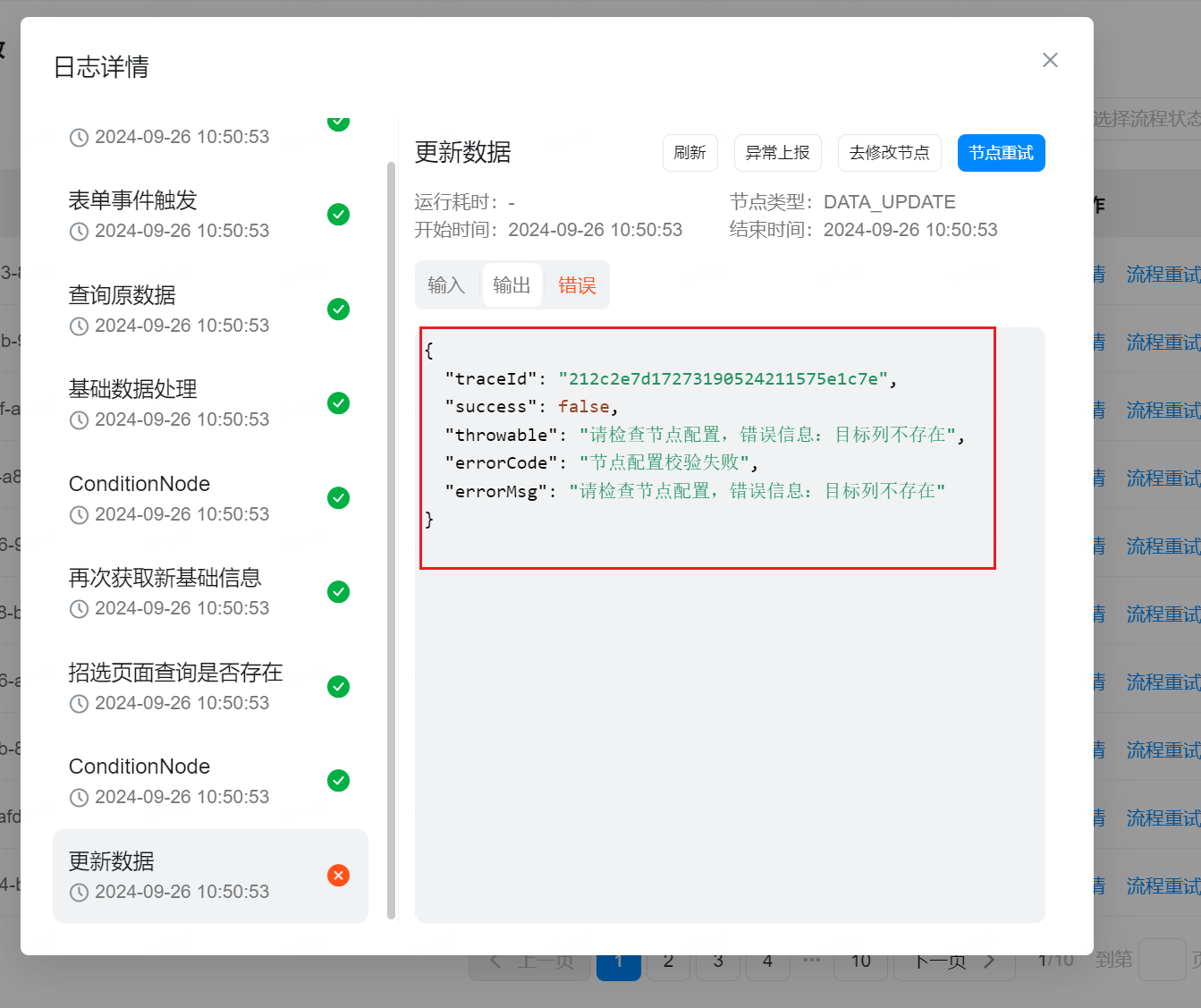Click the first 流程重试 link in background table
The height and width of the screenshot is (1008, 1201).
1163,274
